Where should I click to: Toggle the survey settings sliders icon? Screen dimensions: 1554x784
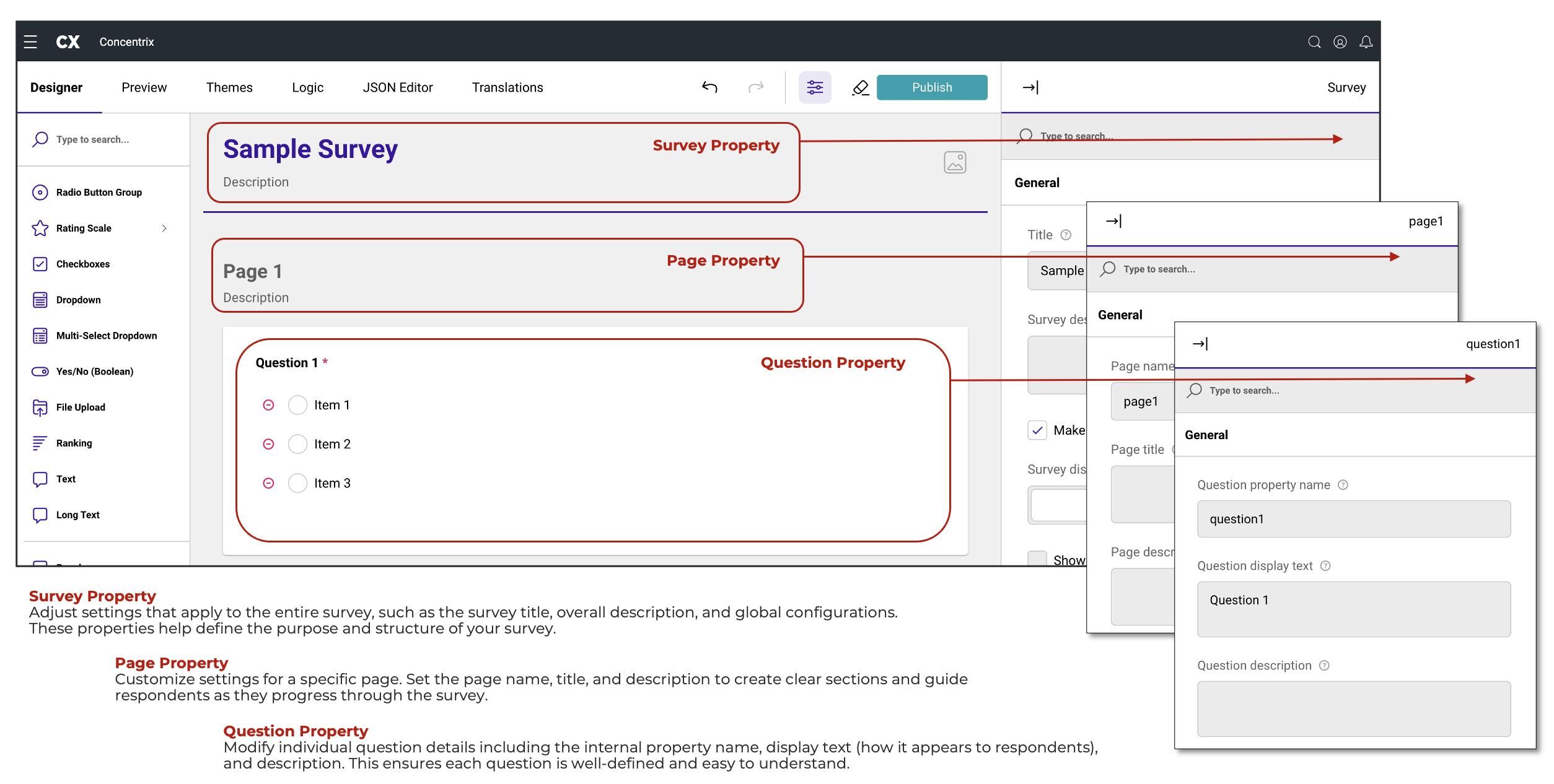pos(815,87)
